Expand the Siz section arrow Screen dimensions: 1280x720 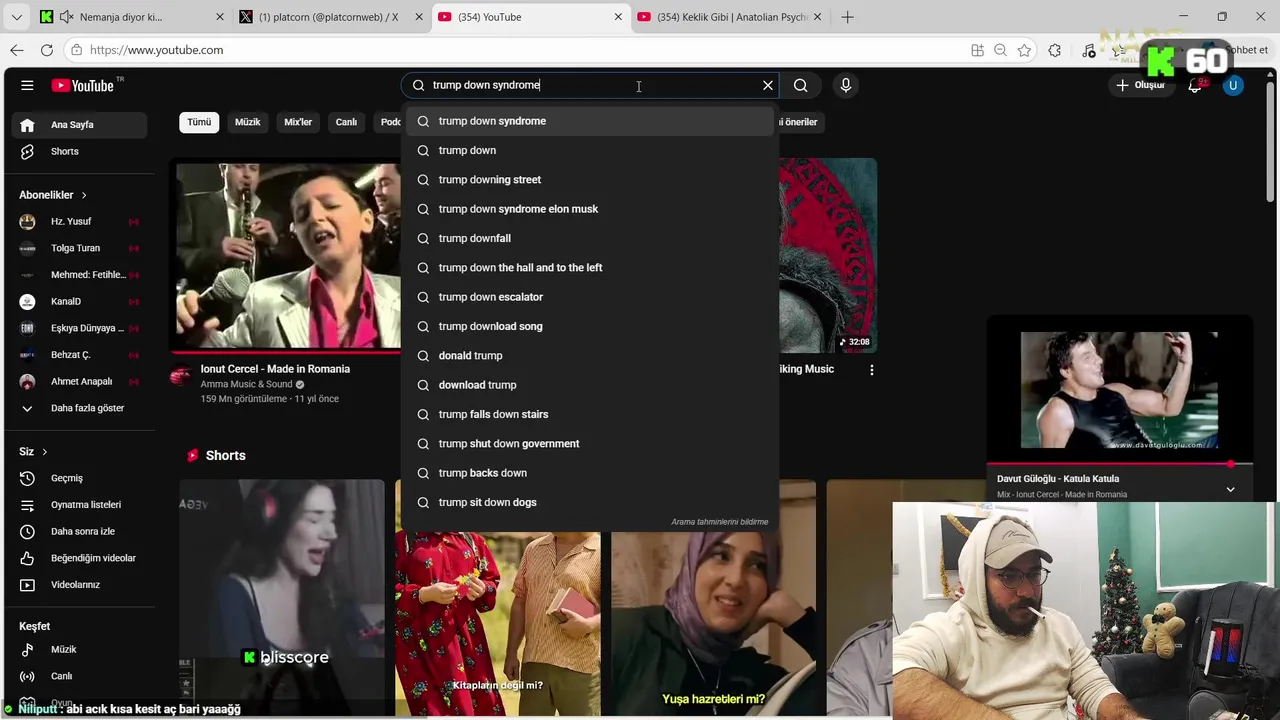click(44, 452)
